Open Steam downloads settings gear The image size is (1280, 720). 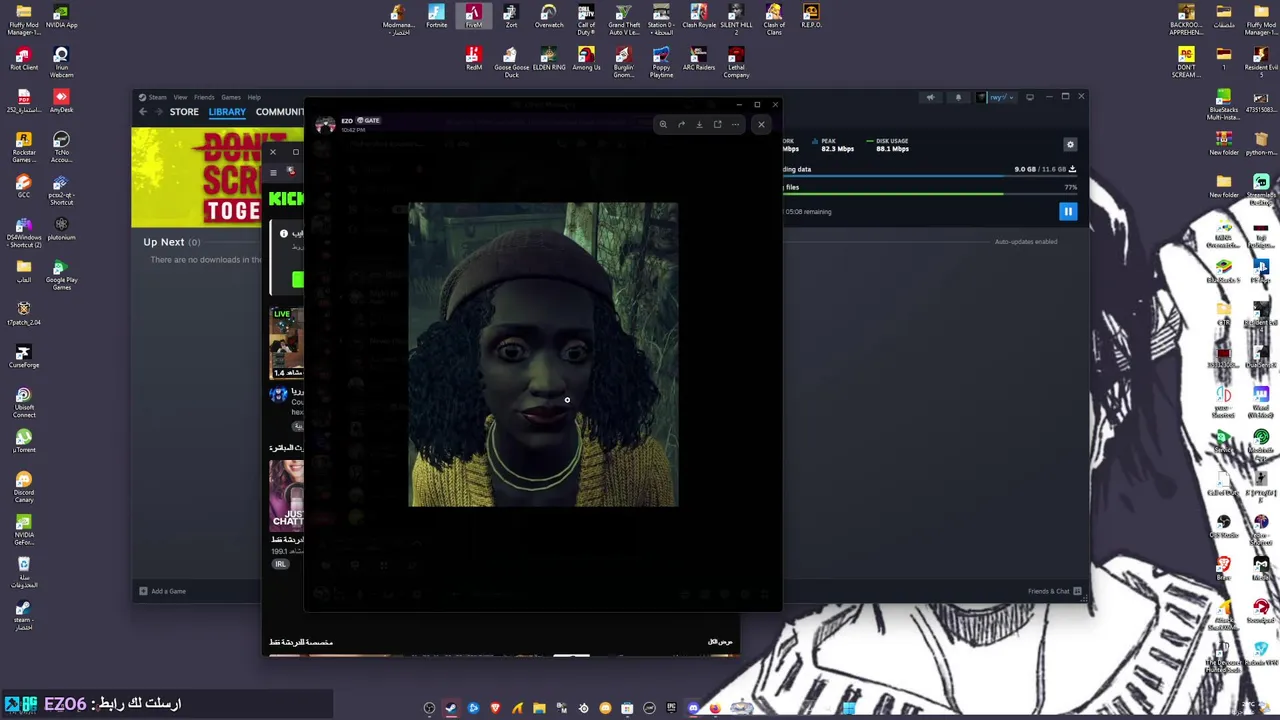[x=1070, y=145]
